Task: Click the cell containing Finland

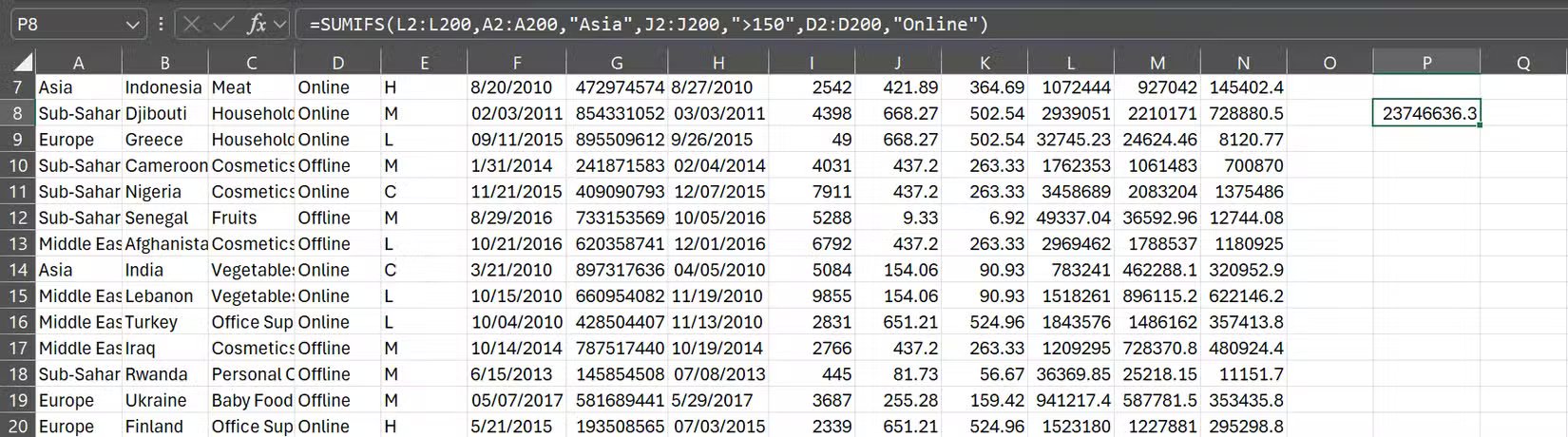Action: click(165, 427)
